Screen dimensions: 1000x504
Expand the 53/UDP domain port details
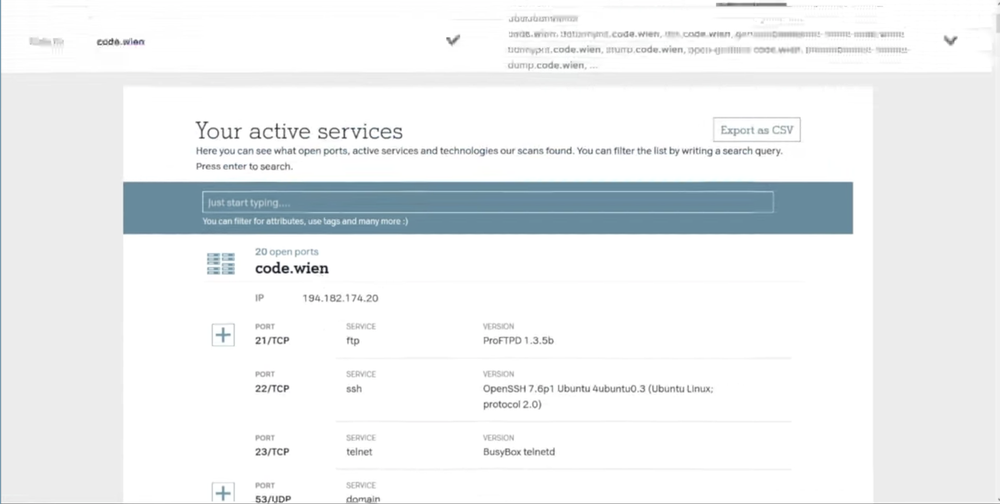(x=223, y=493)
